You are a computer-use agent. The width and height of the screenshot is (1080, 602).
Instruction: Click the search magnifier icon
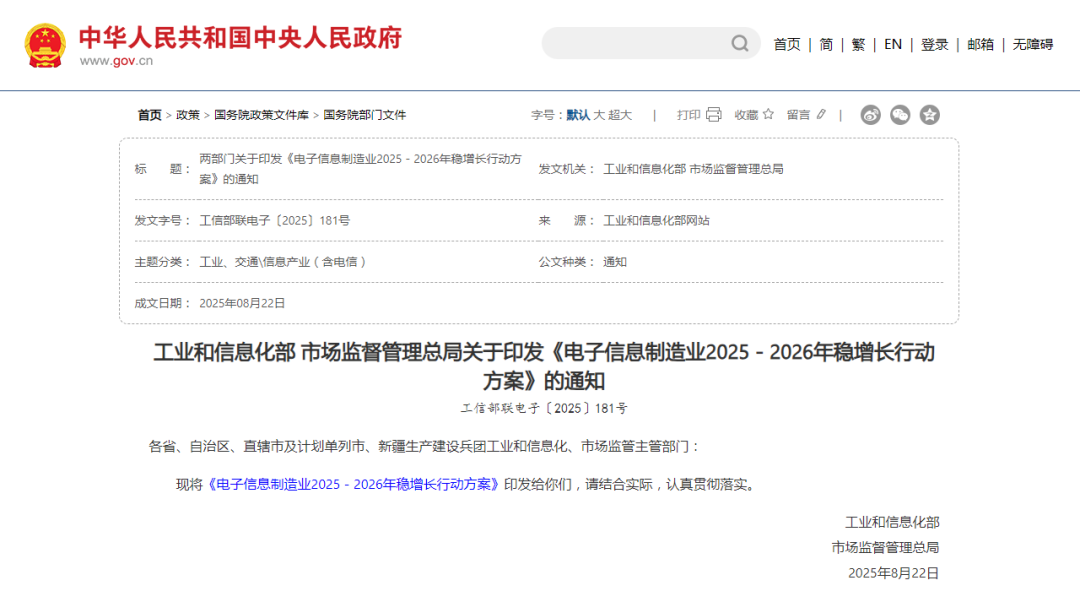pyautogui.click(x=740, y=43)
